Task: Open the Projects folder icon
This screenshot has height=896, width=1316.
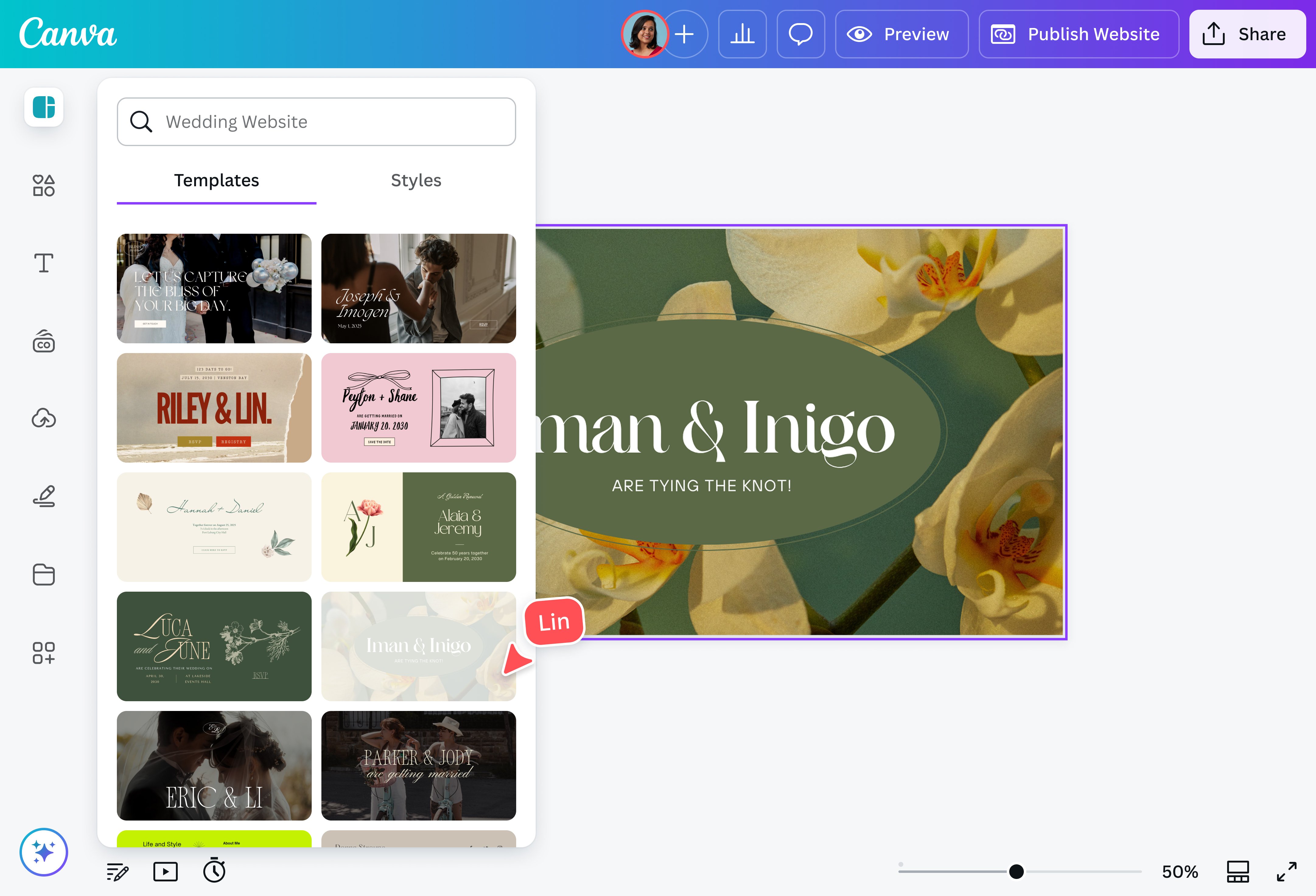Action: (x=44, y=574)
